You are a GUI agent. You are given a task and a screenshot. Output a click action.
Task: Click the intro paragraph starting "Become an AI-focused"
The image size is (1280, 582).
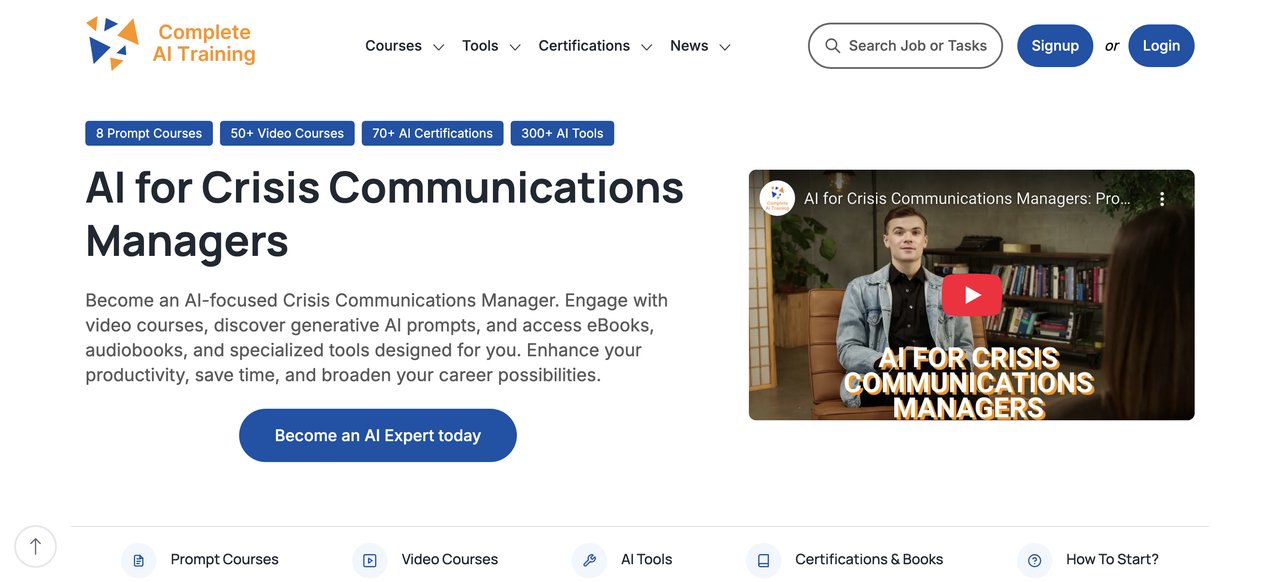coord(377,338)
